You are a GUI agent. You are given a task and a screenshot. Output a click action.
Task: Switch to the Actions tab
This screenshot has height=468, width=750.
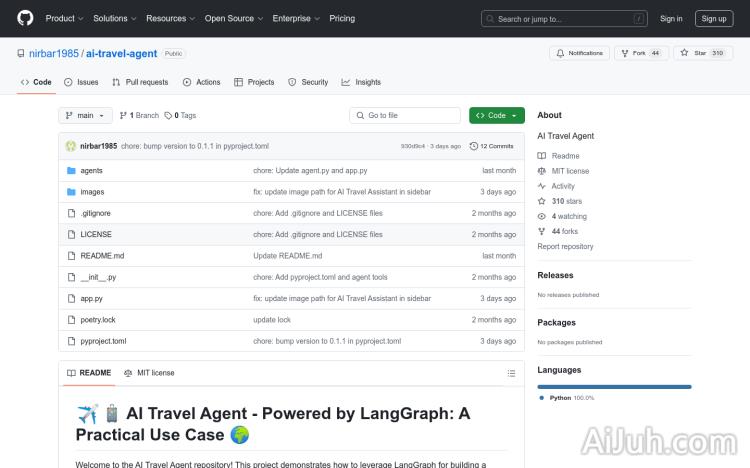coord(201,82)
